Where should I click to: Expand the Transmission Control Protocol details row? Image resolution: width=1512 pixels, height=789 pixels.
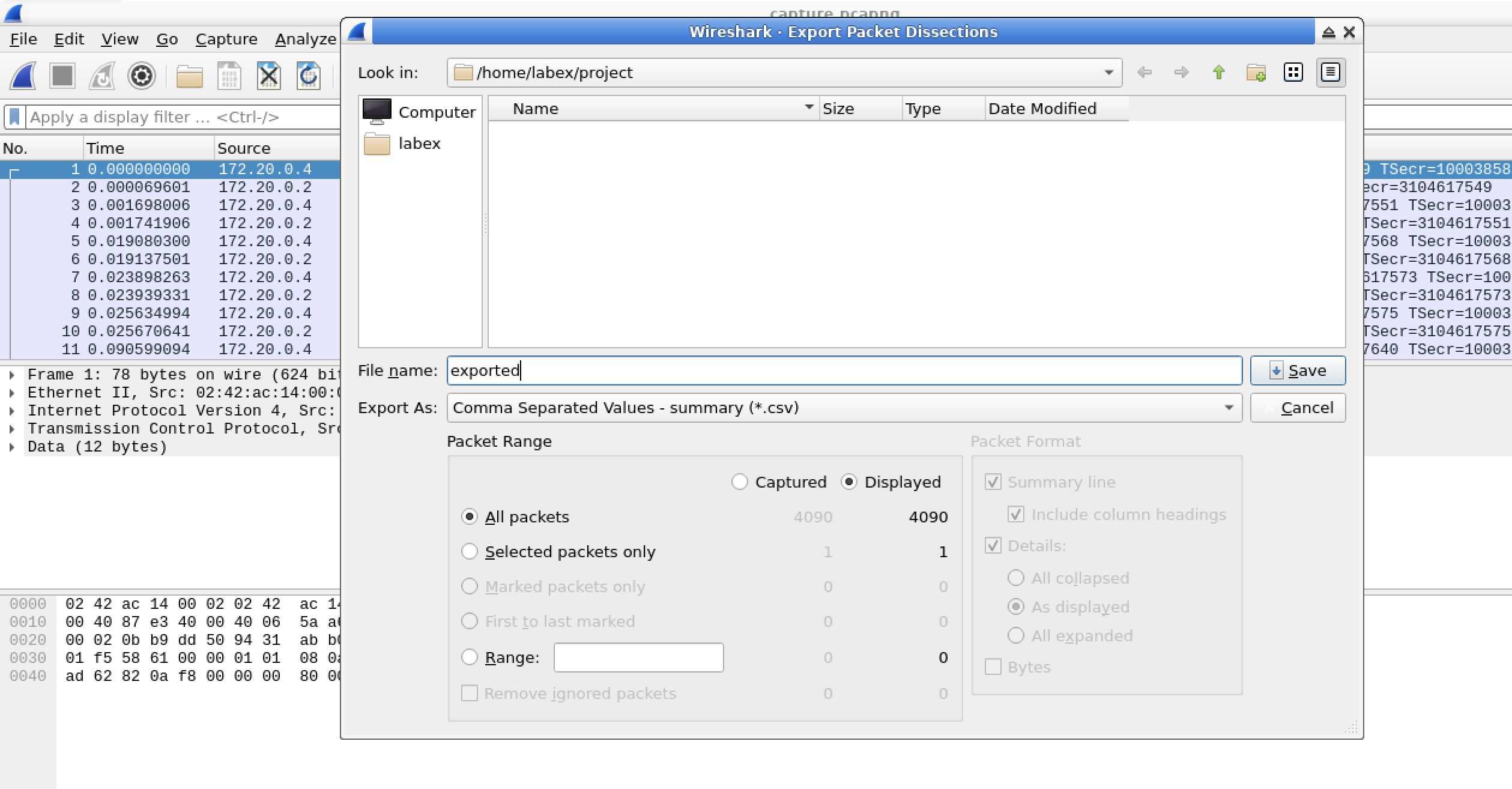pyautogui.click(x=11, y=428)
